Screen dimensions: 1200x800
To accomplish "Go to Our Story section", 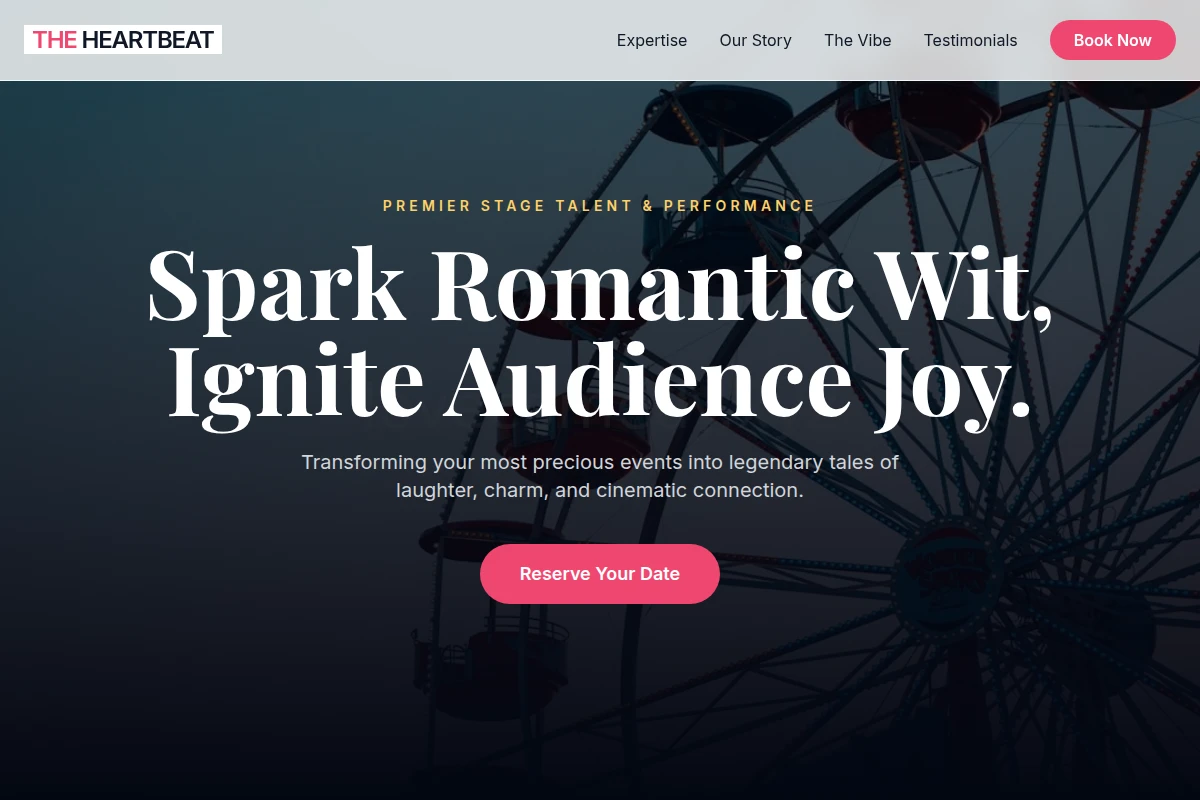I will [756, 40].
